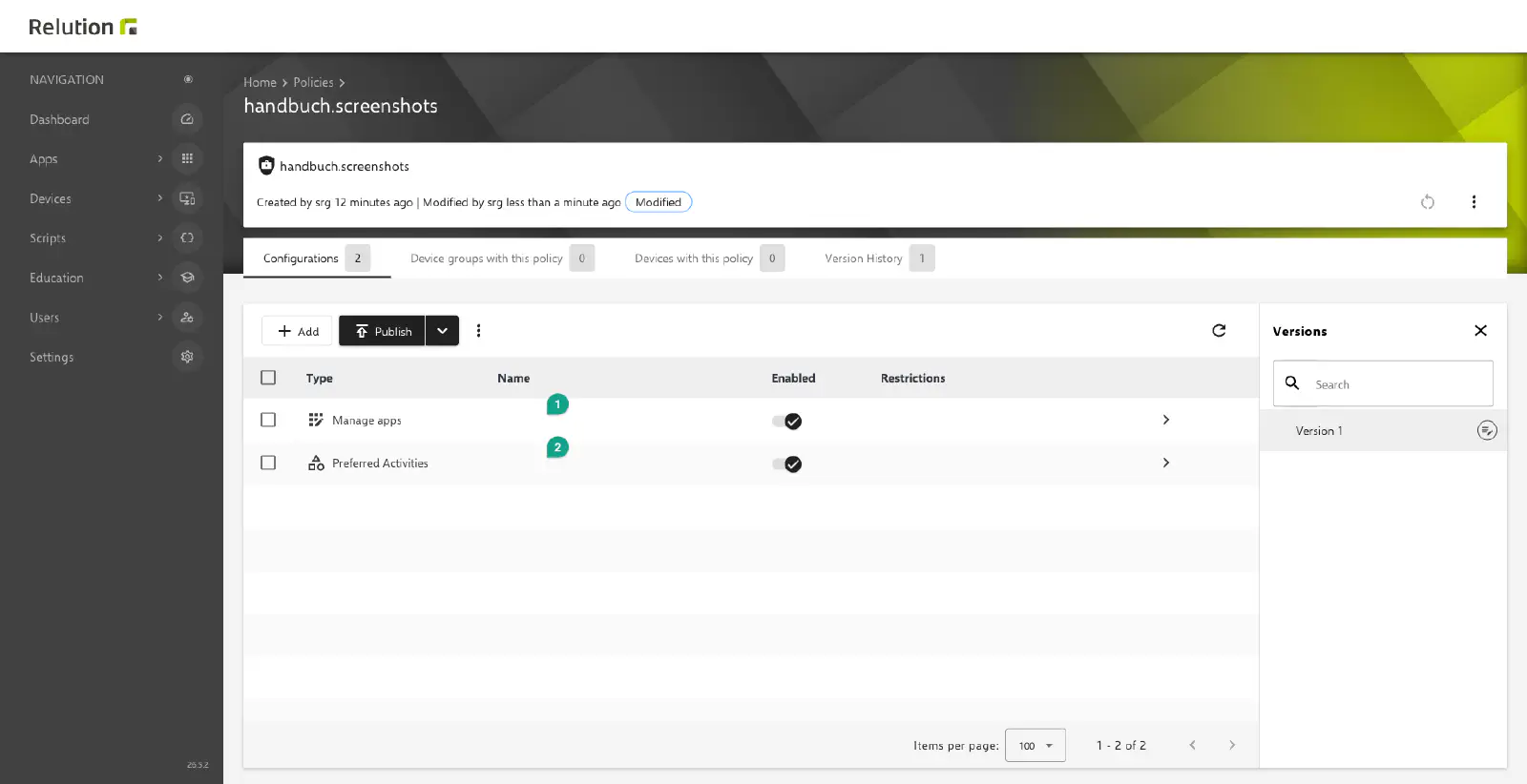Select the Preferred Activities row checkbox
The image size is (1527, 784).
point(268,463)
